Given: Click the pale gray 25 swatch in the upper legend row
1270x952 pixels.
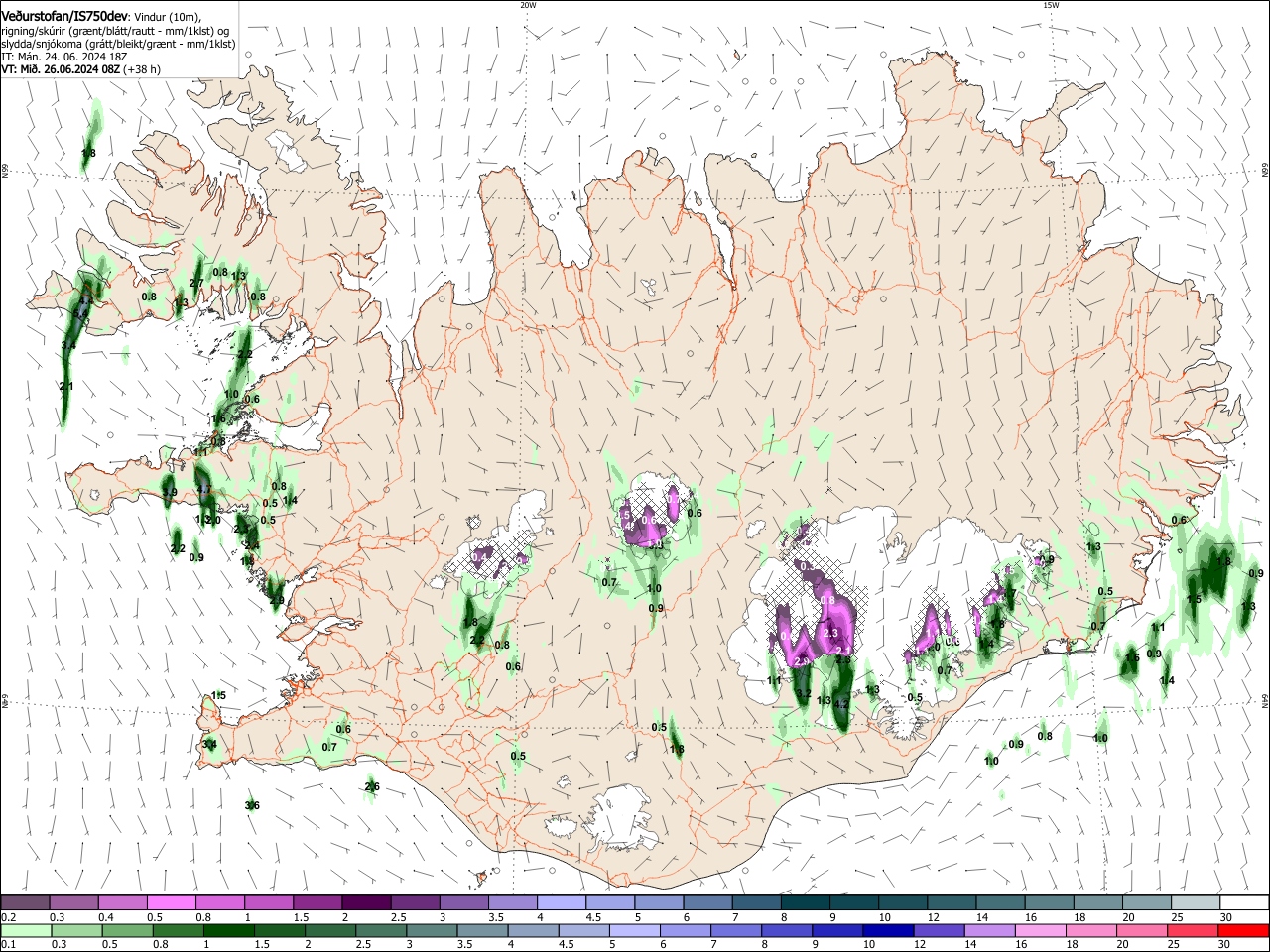Looking at the screenshot, I should pos(1198,902).
